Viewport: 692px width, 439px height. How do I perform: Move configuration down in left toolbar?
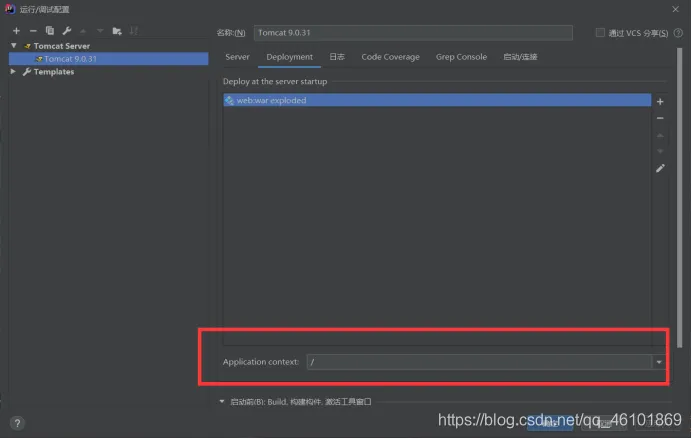pos(100,31)
